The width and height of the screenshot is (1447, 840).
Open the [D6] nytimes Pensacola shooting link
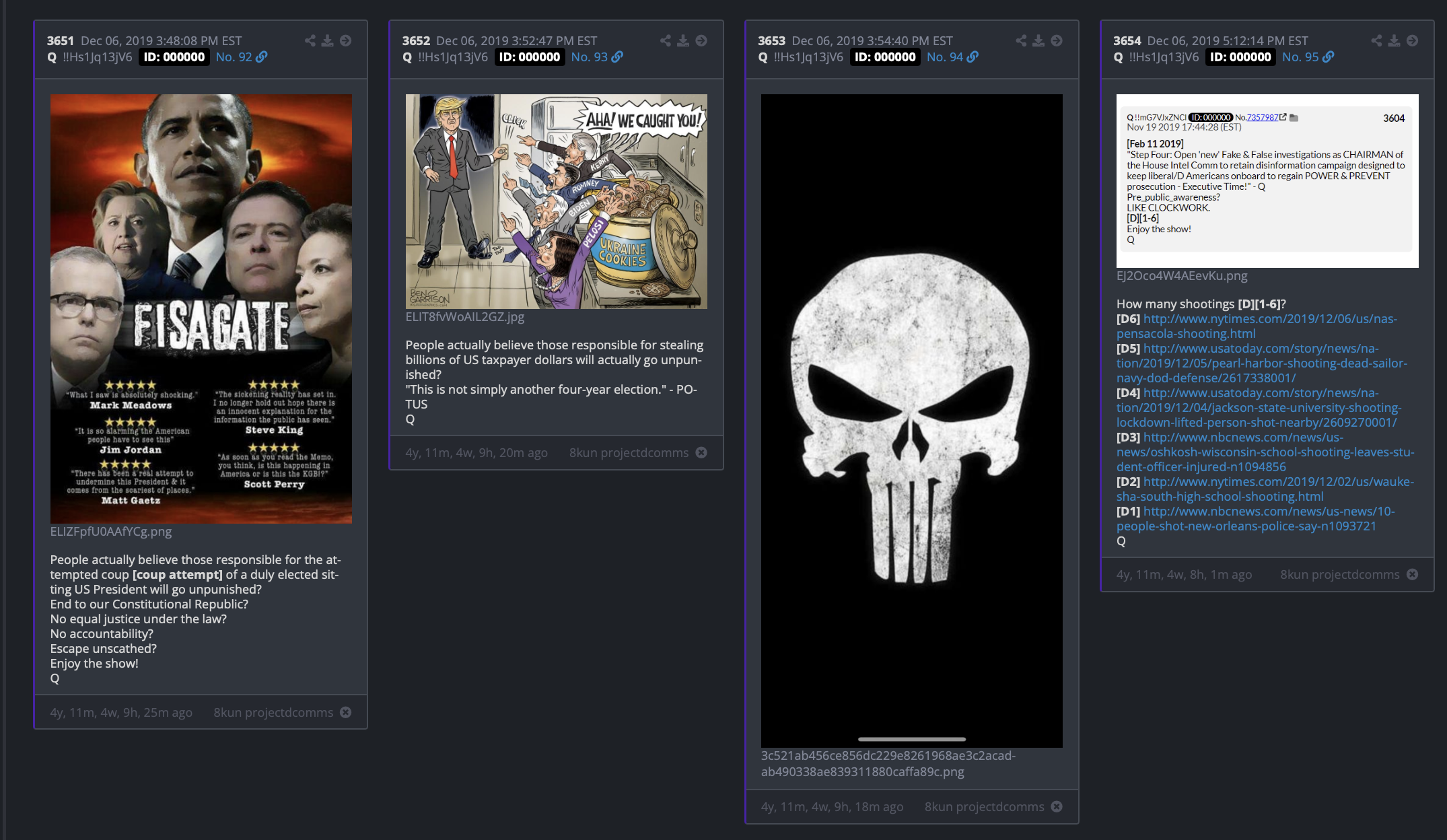(1257, 326)
